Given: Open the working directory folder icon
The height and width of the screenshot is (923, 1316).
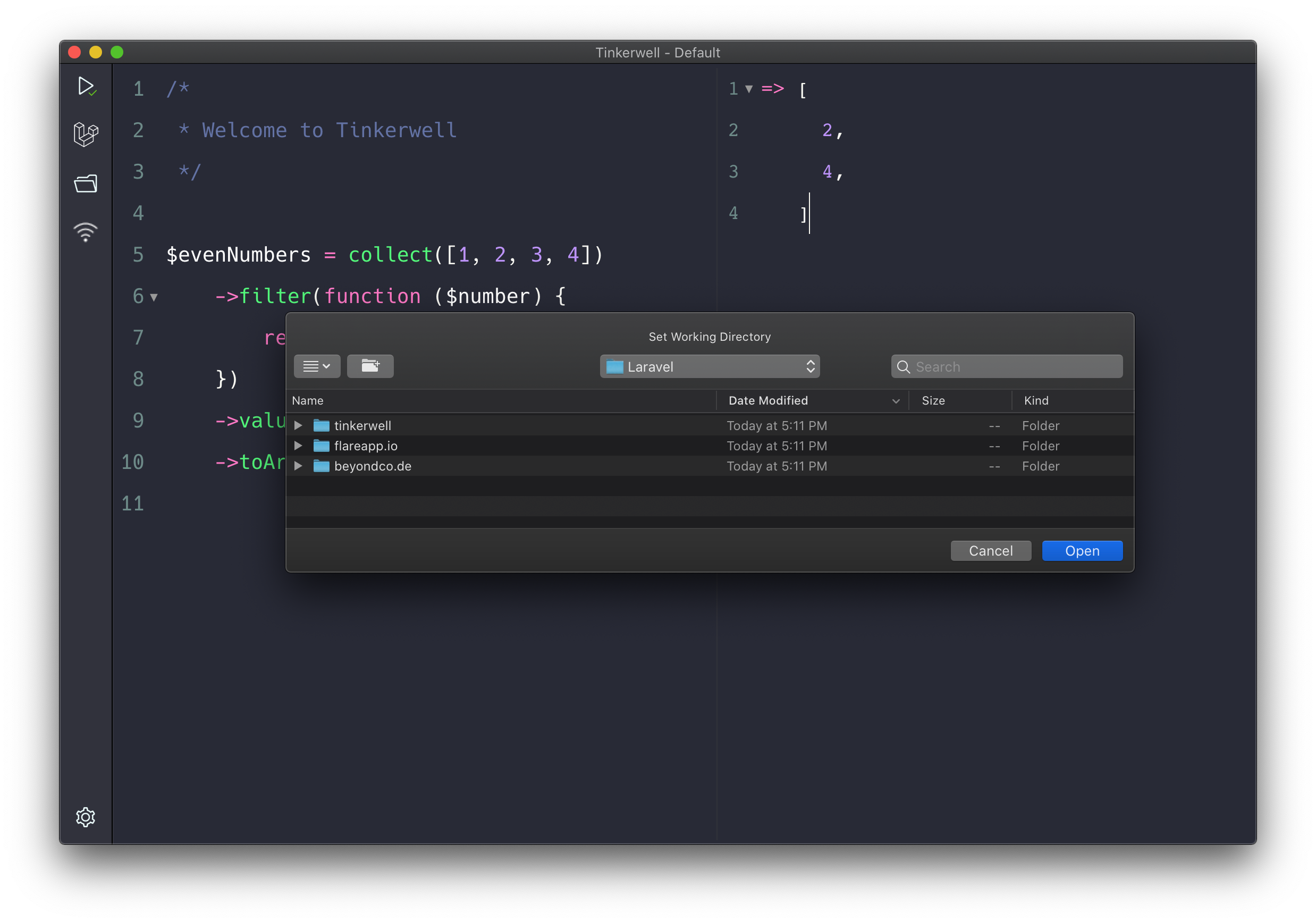Looking at the screenshot, I should [86, 183].
